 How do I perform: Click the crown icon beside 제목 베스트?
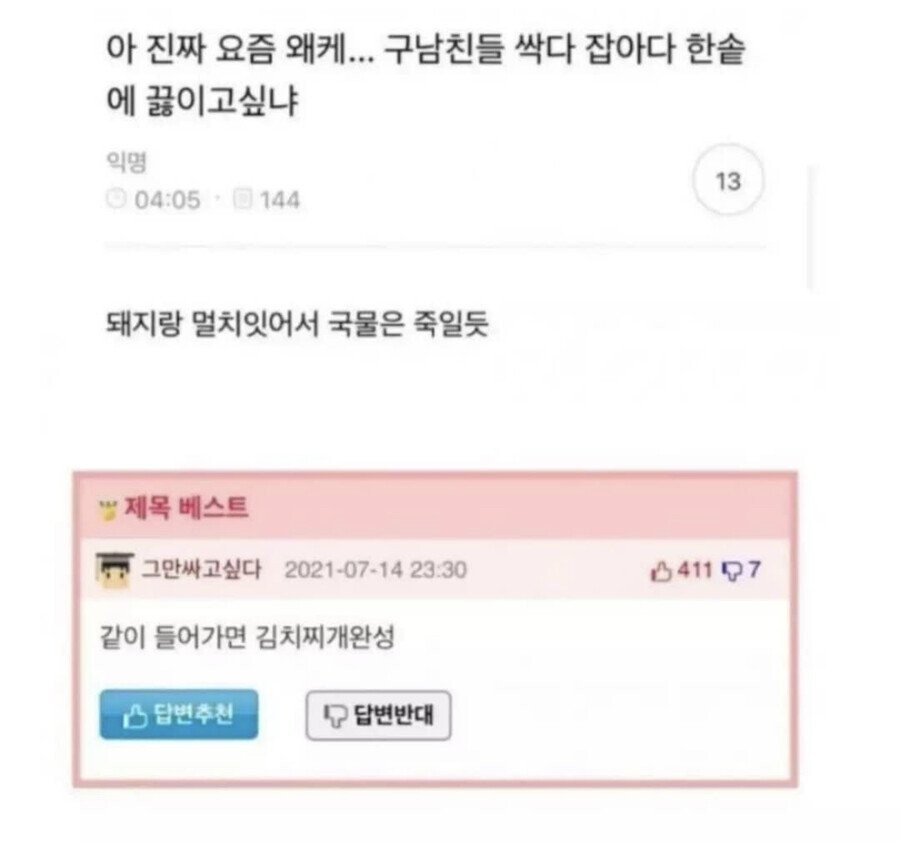pos(108,510)
